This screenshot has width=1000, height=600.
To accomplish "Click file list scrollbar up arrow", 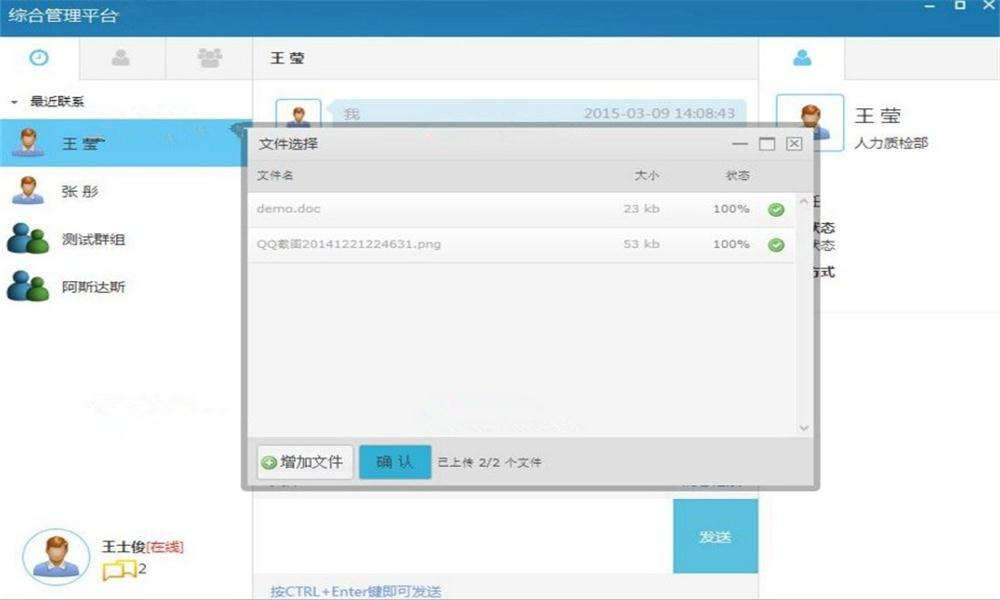I will coord(804,201).
